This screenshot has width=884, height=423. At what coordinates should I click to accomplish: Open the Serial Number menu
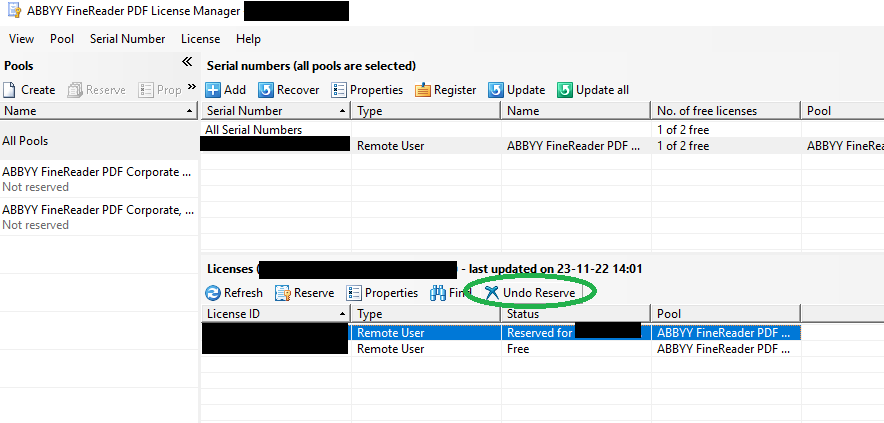pos(127,39)
